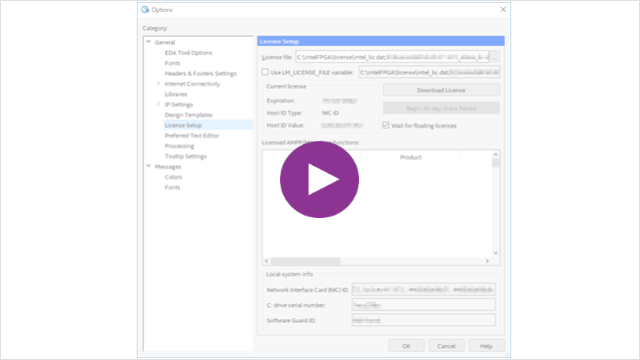The width and height of the screenshot is (640, 360).
Task: Select the IP Settings item
Action: point(179,104)
